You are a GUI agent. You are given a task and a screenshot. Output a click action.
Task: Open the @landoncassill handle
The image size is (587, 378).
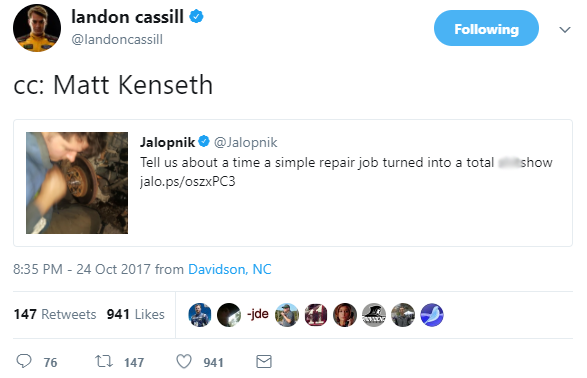[x=117, y=39]
